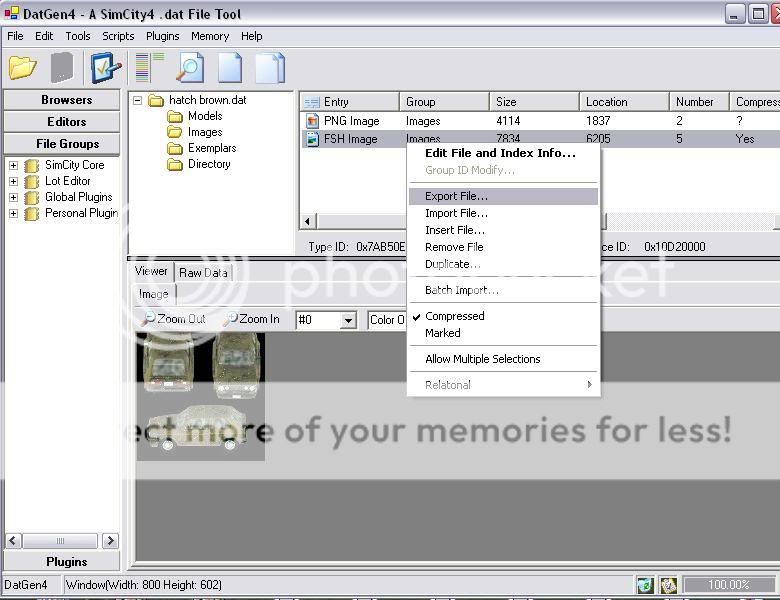The width and height of the screenshot is (780, 600).
Task: Click the Zoom In magnifier button
Action: point(251,319)
